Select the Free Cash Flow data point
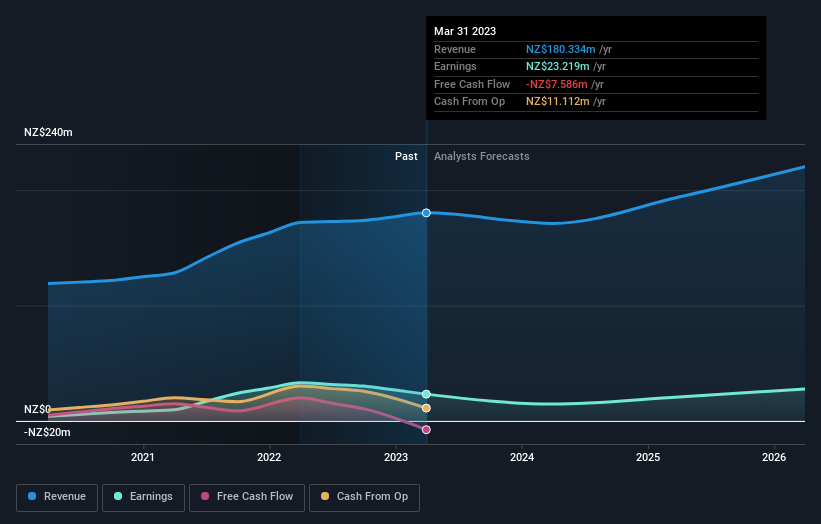 point(426,429)
